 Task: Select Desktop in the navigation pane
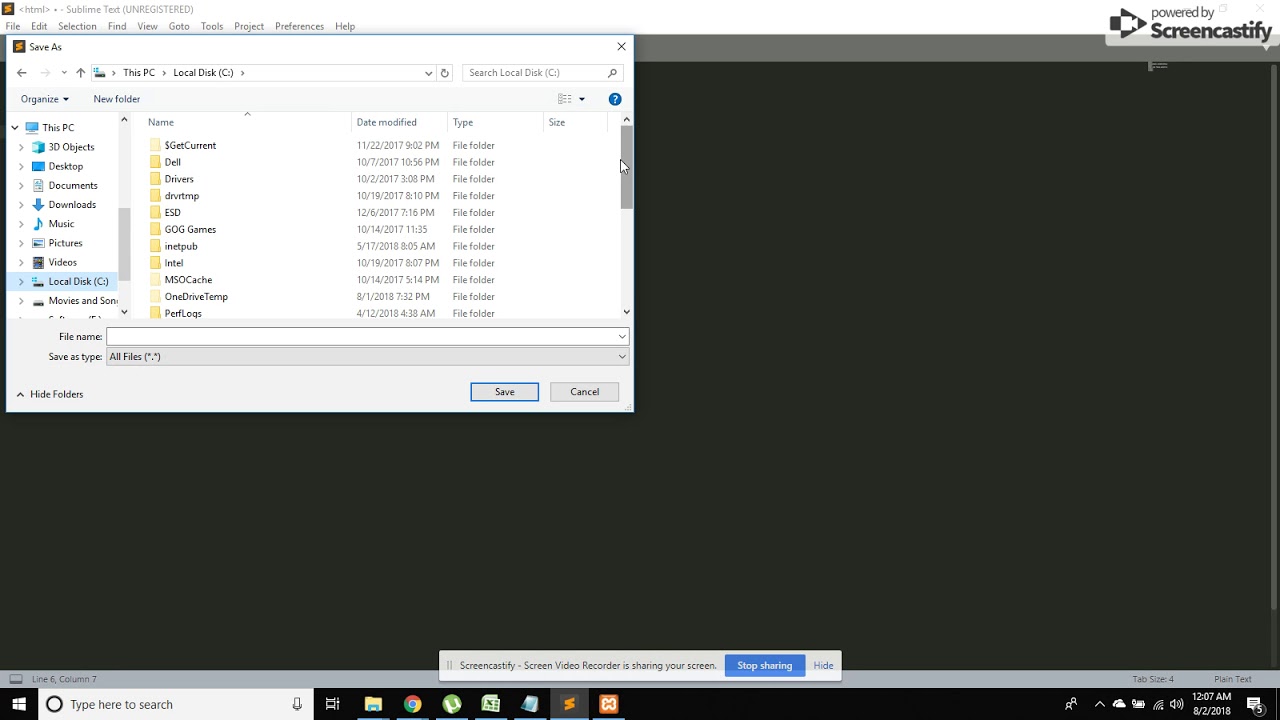click(65, 167)
